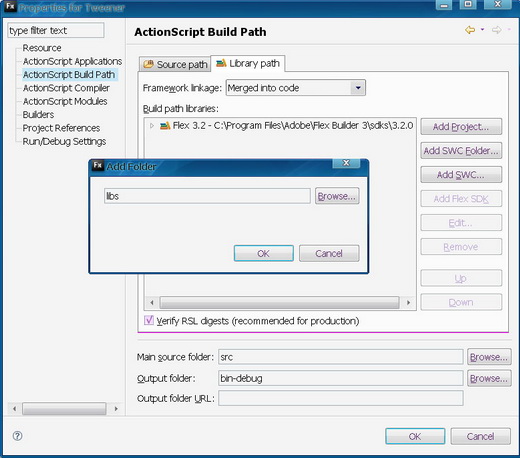
Task: Click the Output folder URL field
Action: [x=341, y=398]
